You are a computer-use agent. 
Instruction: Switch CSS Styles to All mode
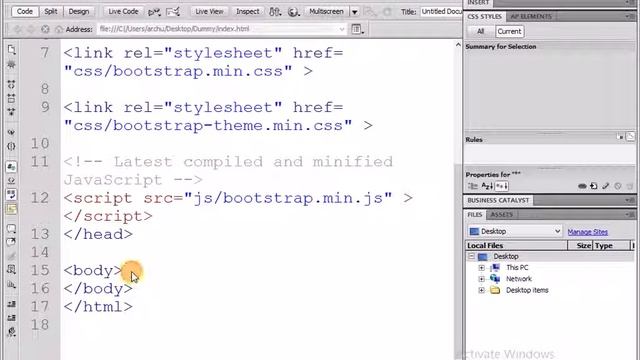(x=480, y=31)
